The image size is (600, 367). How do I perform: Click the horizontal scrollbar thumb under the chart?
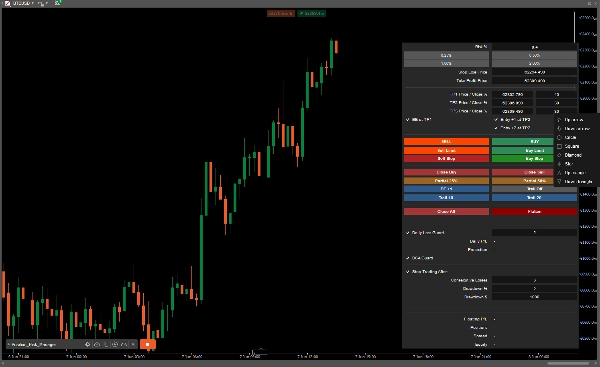(568, 363)
